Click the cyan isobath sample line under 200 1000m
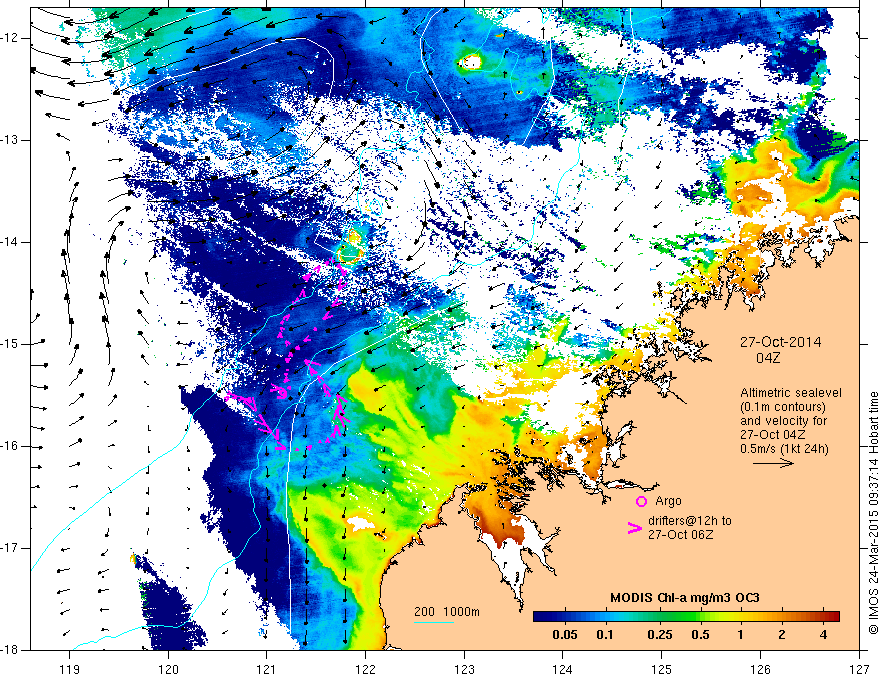The width and height of the screenshot is (880, 680). [434, 622]
